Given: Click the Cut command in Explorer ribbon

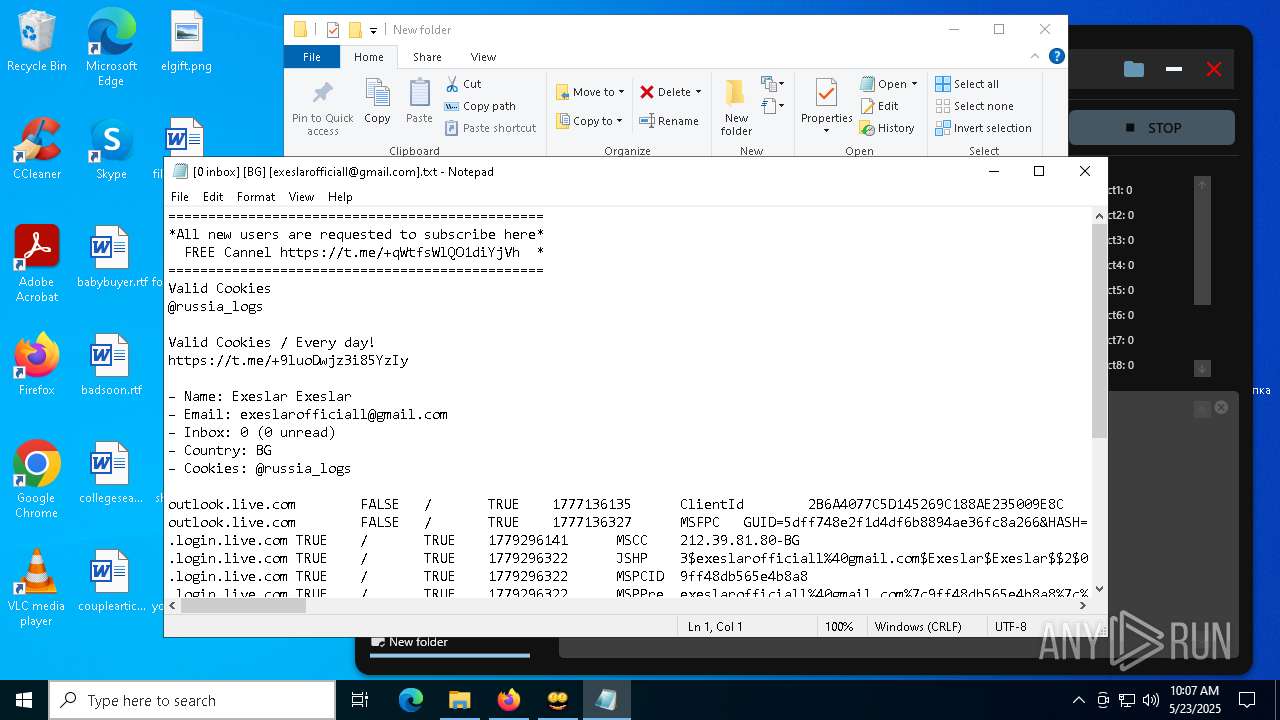Looking at the screenshot, I should [x=463, y=84].
